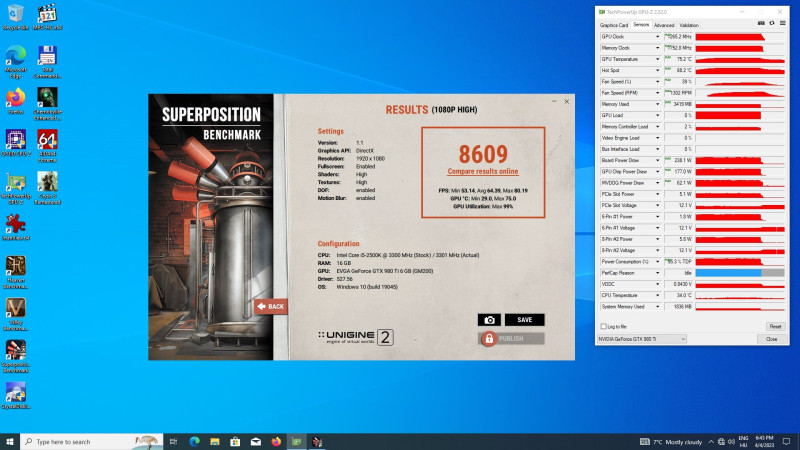Viewport: 800px width, 450px height.
Task: Open the Validation tab in GPU-Z
Action: (x=689, y=25)
